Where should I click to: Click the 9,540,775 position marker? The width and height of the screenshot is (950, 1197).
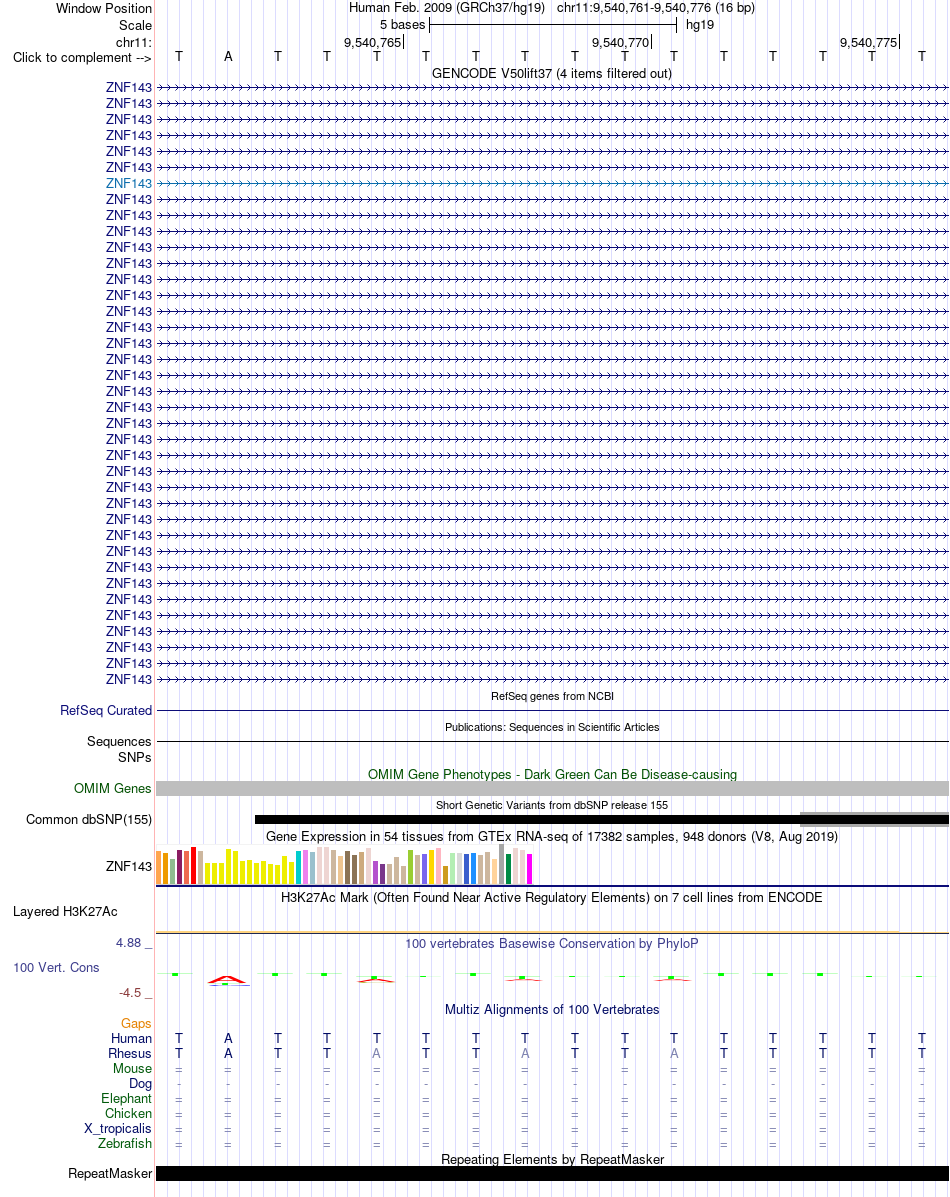(869, 43)
